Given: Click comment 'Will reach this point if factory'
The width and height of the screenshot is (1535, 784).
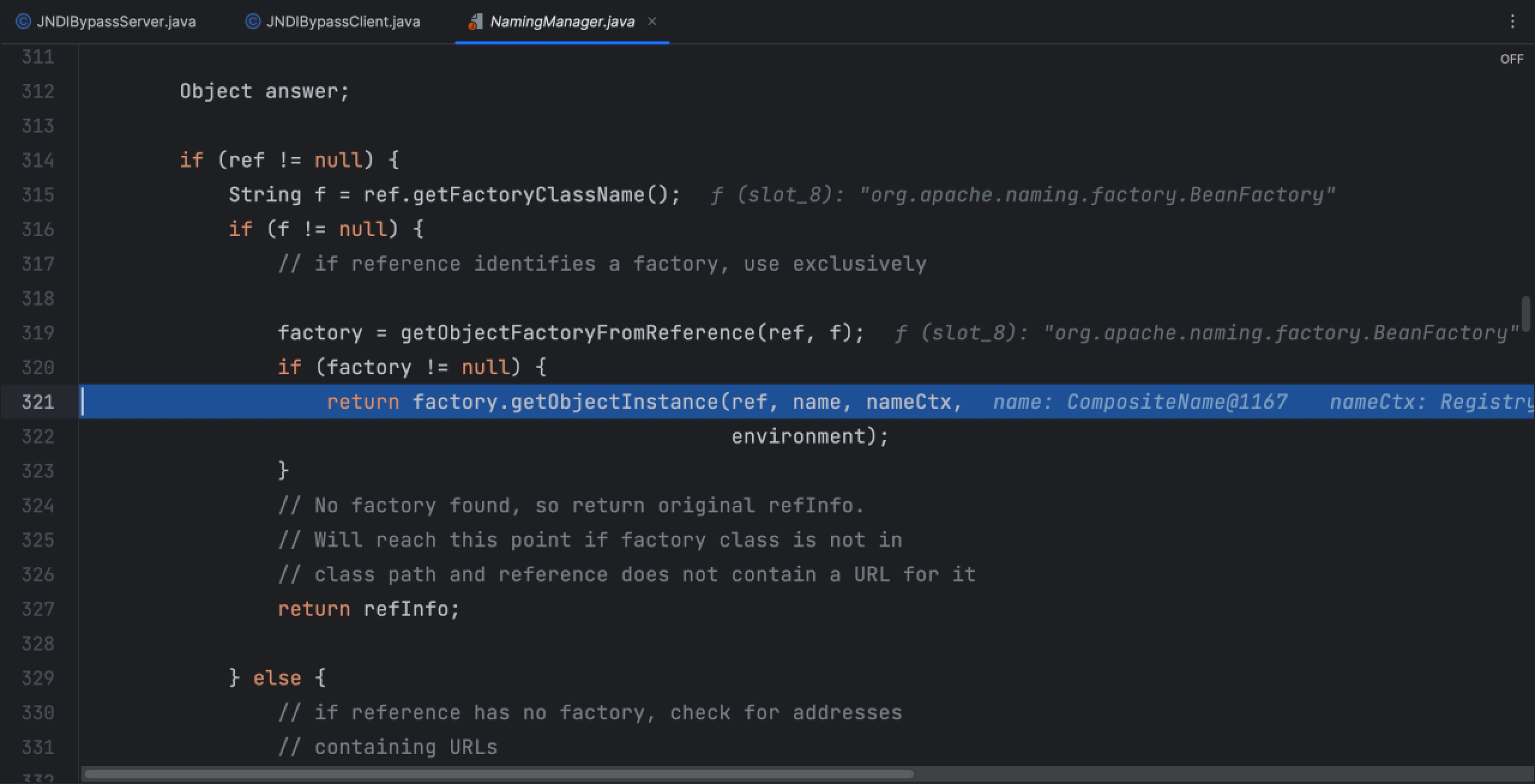Looking at the screenshot, I should point(590,540).
